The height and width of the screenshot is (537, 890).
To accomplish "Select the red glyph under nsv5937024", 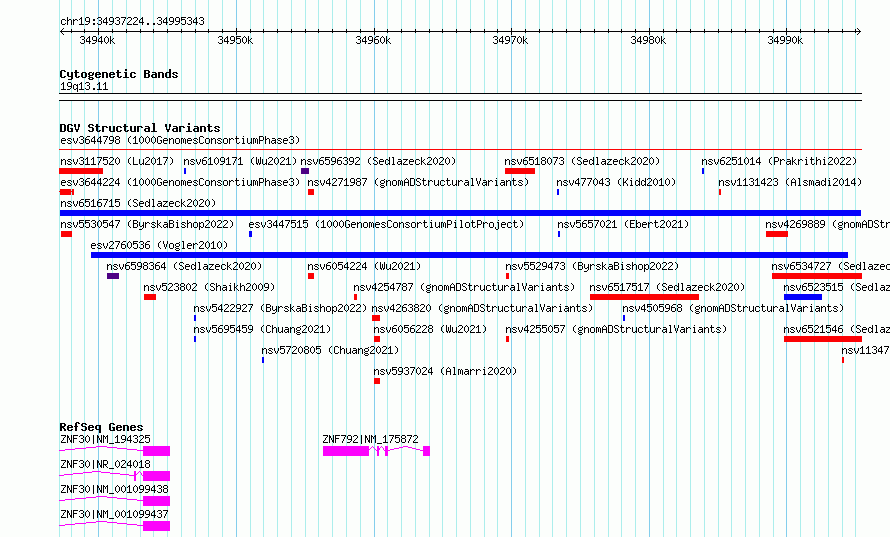I will [377, 381].
